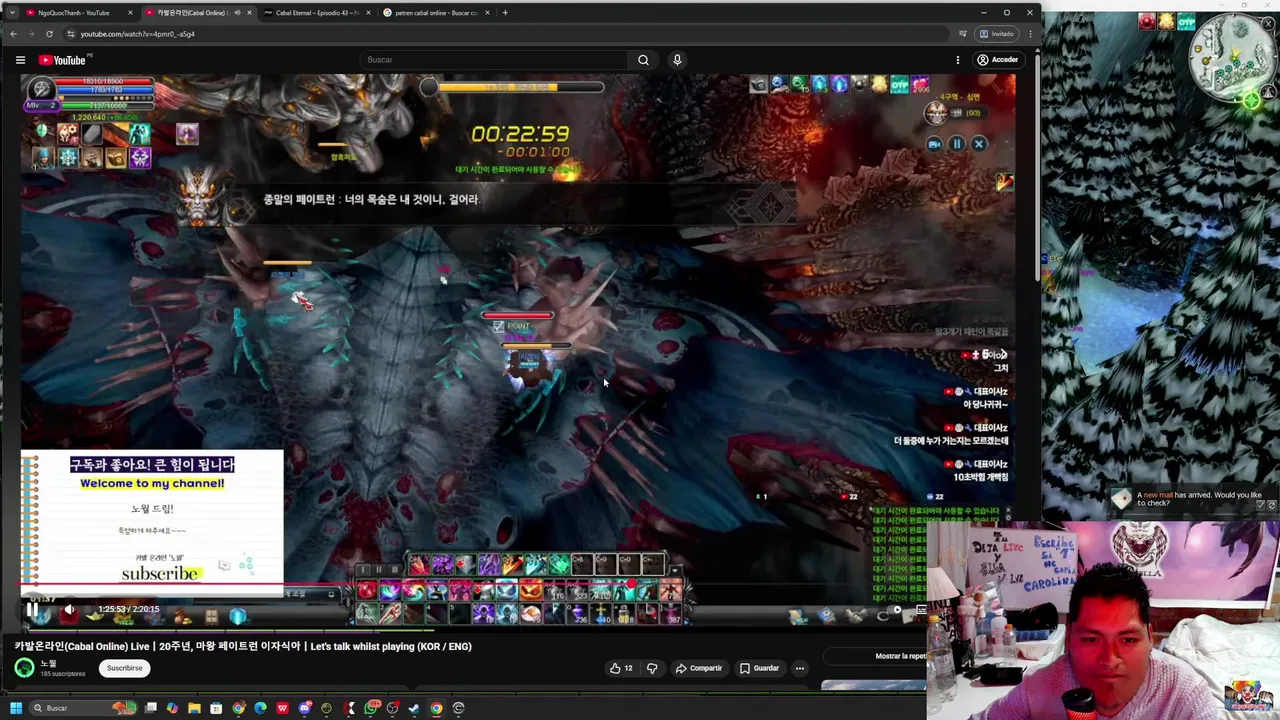Mute the video with speaker icon
Image resolution: width=1280 pixels, height=720 pixels.
pos(69,609)
